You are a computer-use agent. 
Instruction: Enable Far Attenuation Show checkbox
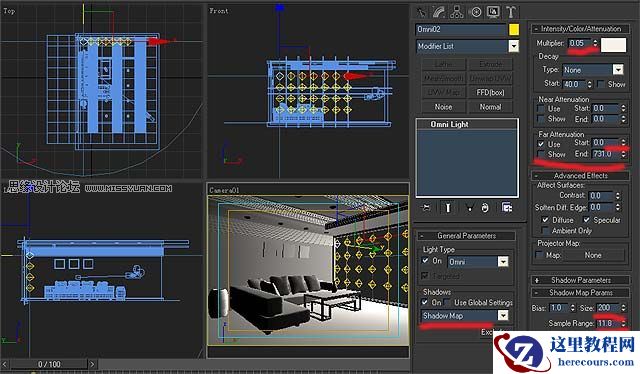pos(541,154)
